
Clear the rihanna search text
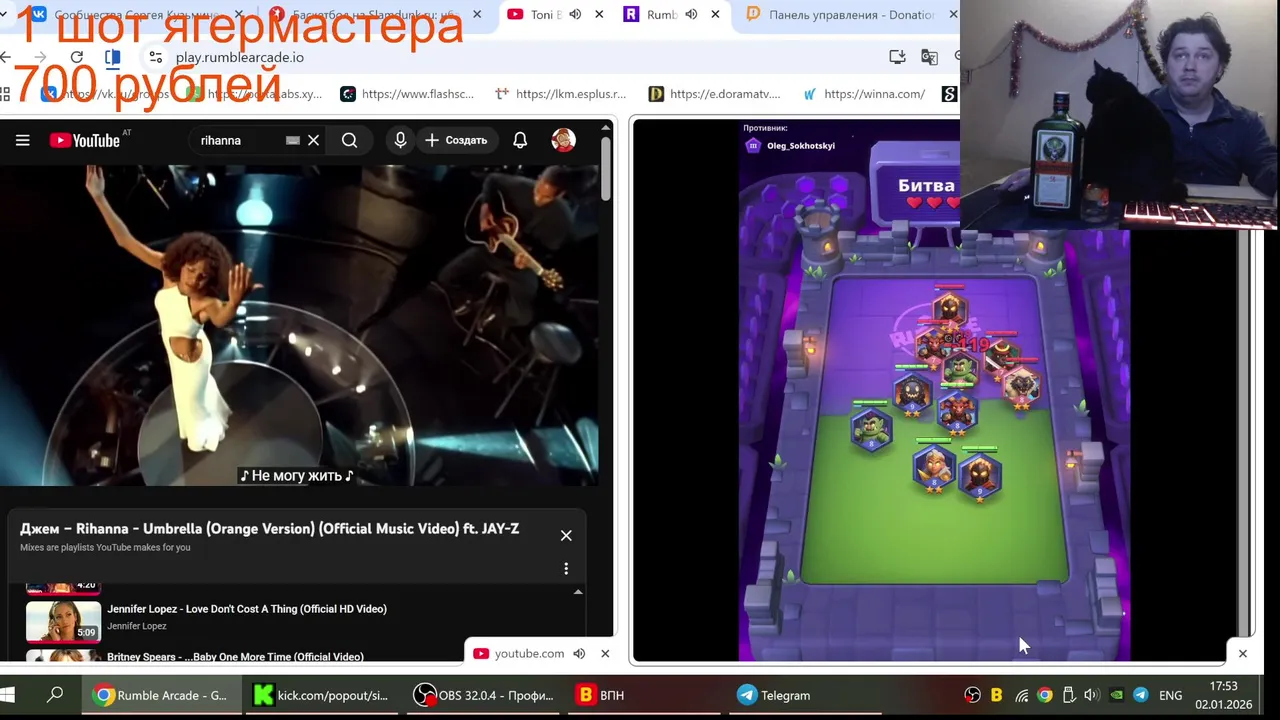pyautogui.click(x=313, y=140)
